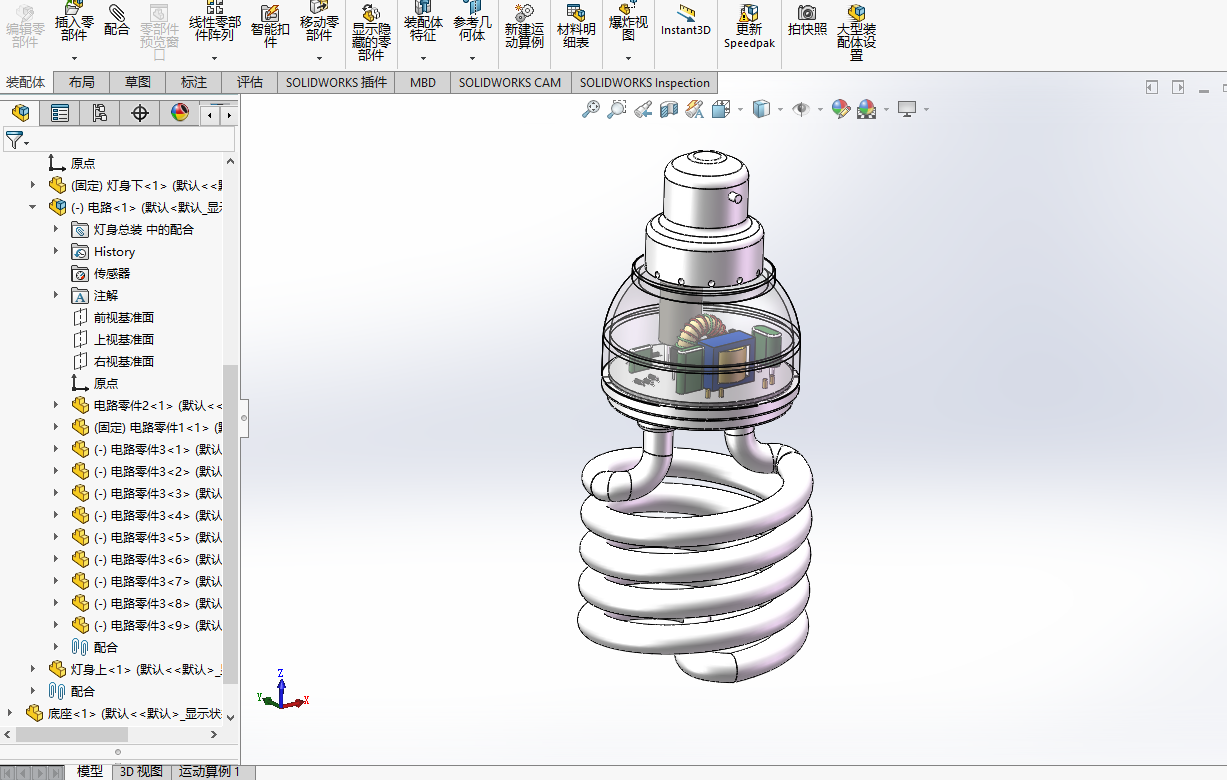Screen dimensions: 1227x780
Task: Click Zoom to Area magnifier icon
Action: [x=617, y=109]
